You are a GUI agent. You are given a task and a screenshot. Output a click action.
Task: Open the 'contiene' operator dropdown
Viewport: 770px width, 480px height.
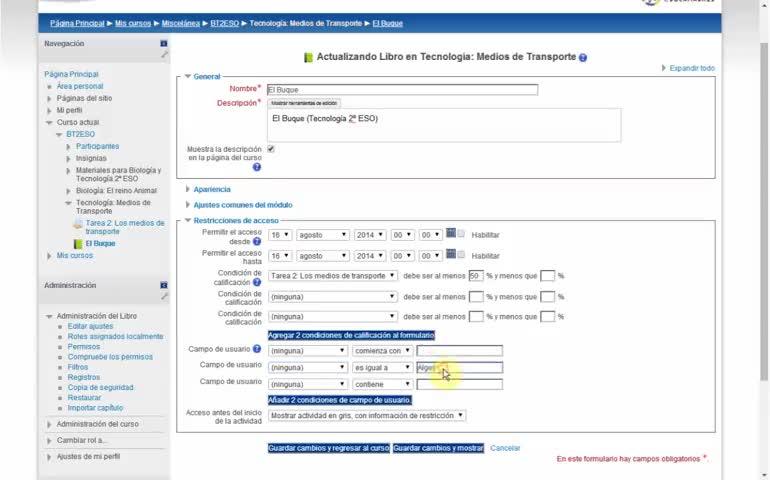382,384
